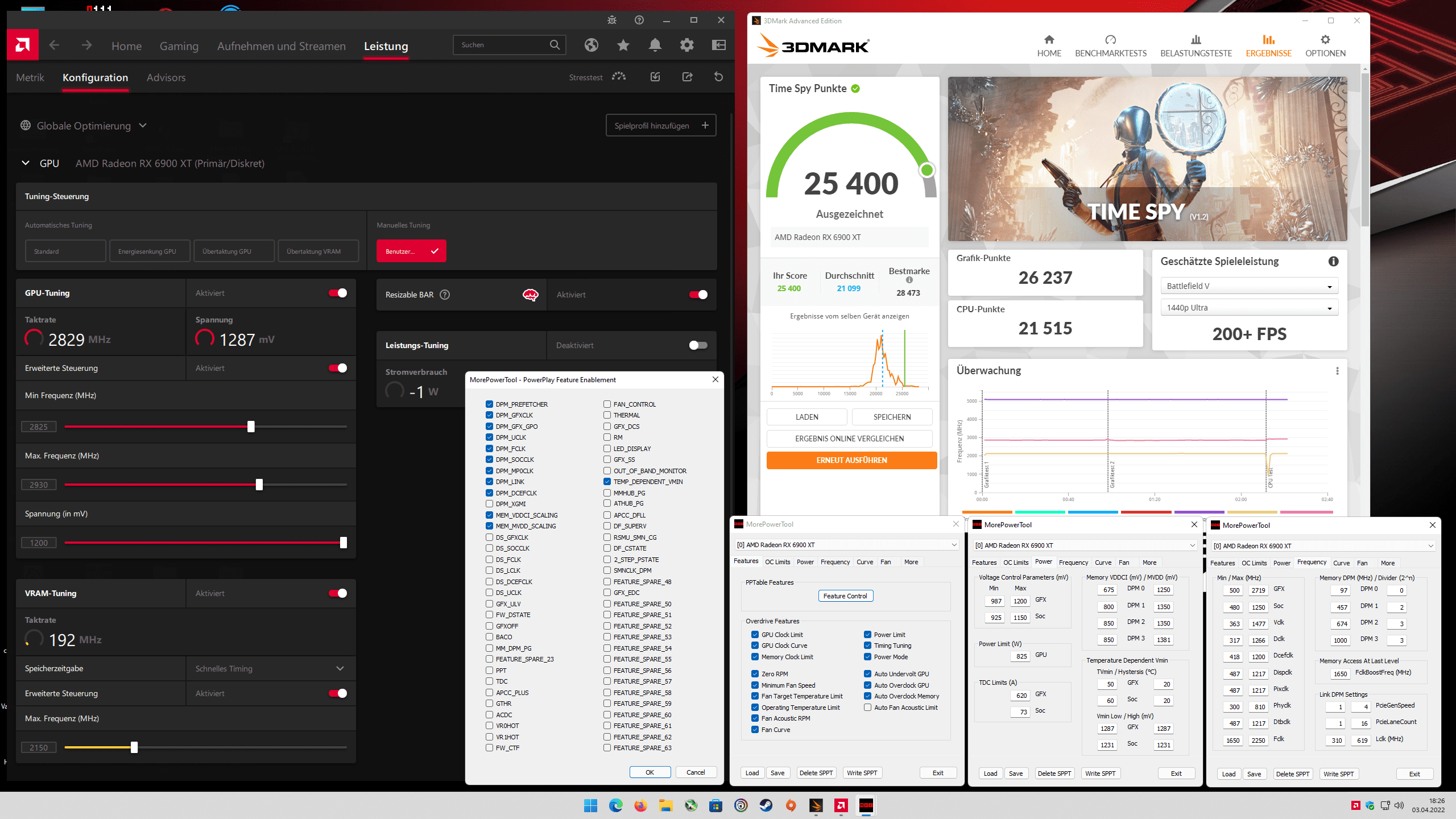Adjust the VRAM Max. Frequenz slider handle
The width and height of the screenshot is (1456, 819).
click(x=134, y=747)
